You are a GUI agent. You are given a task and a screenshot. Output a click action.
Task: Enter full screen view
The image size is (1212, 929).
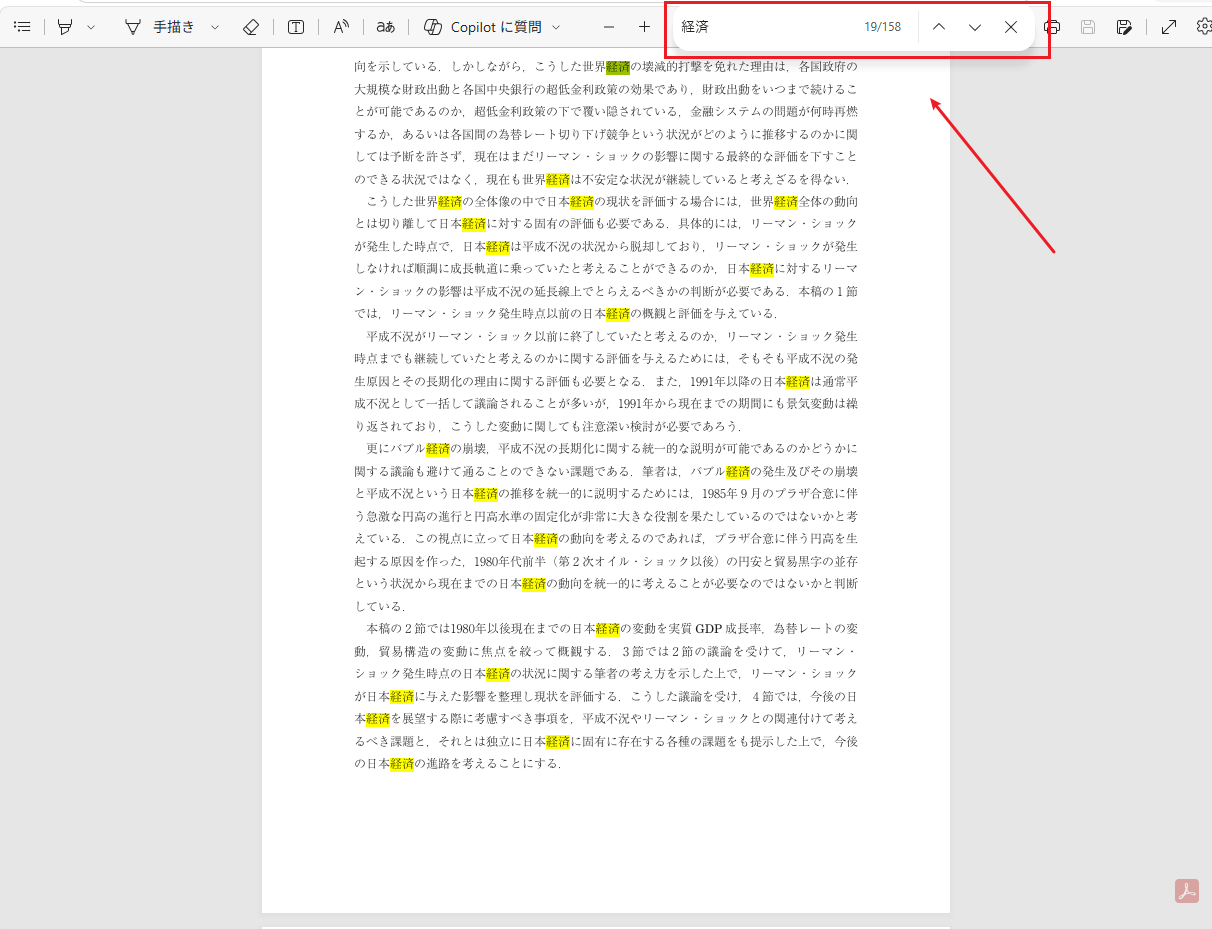pos(1169,27)
